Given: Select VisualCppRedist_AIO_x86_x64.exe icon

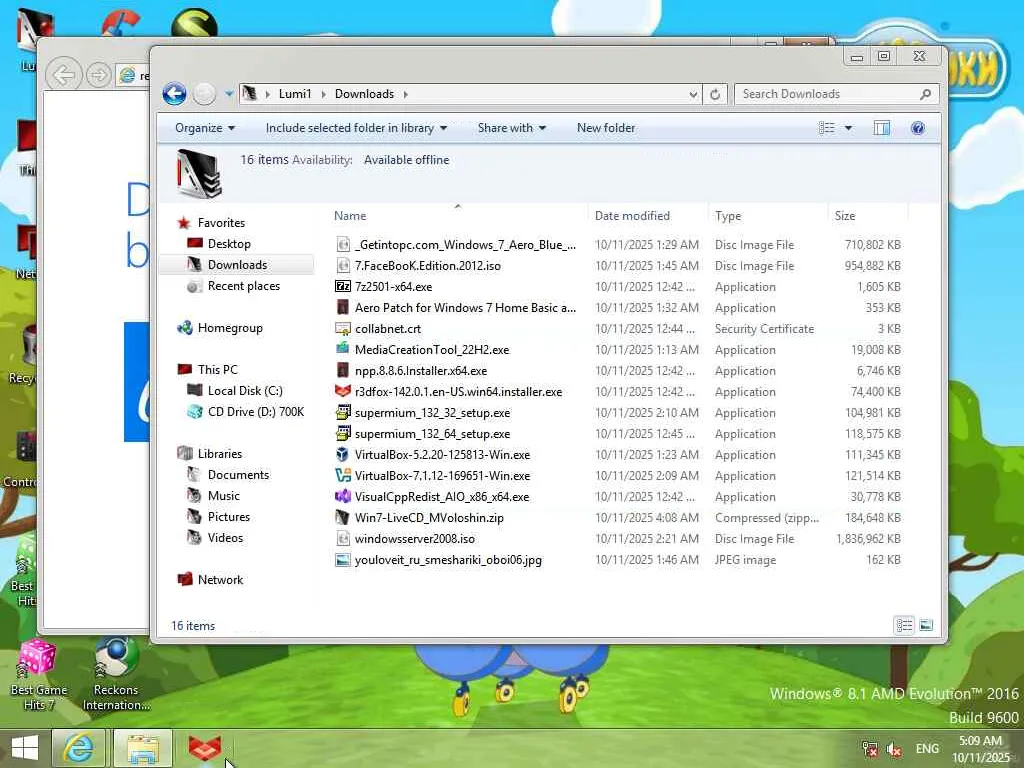Looking at the screenshot, I should pos(343,497).
